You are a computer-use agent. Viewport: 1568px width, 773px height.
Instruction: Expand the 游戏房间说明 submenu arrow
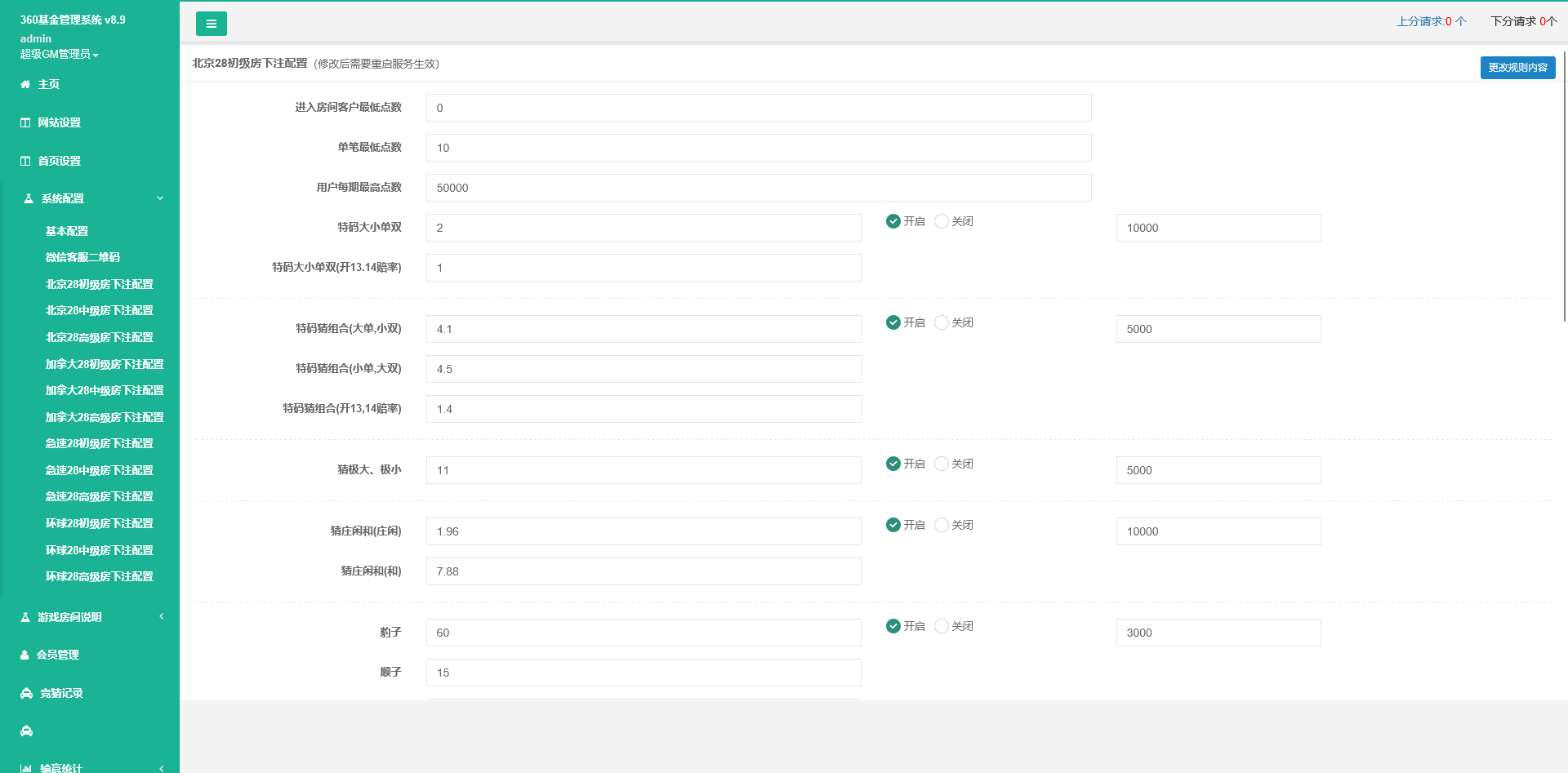(x=162, y=616)
